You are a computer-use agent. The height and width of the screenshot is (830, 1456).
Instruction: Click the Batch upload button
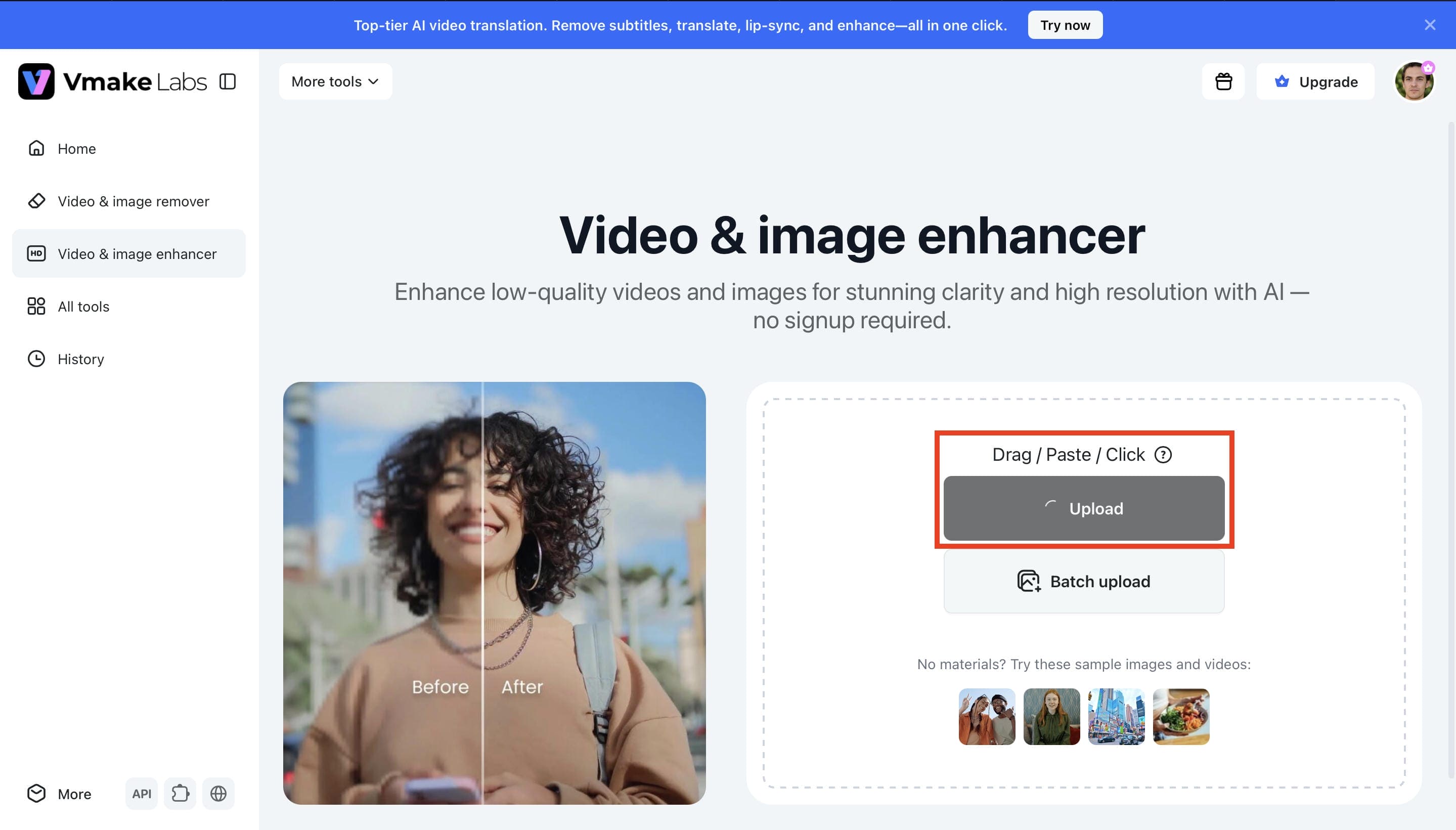click(1084, 582)
